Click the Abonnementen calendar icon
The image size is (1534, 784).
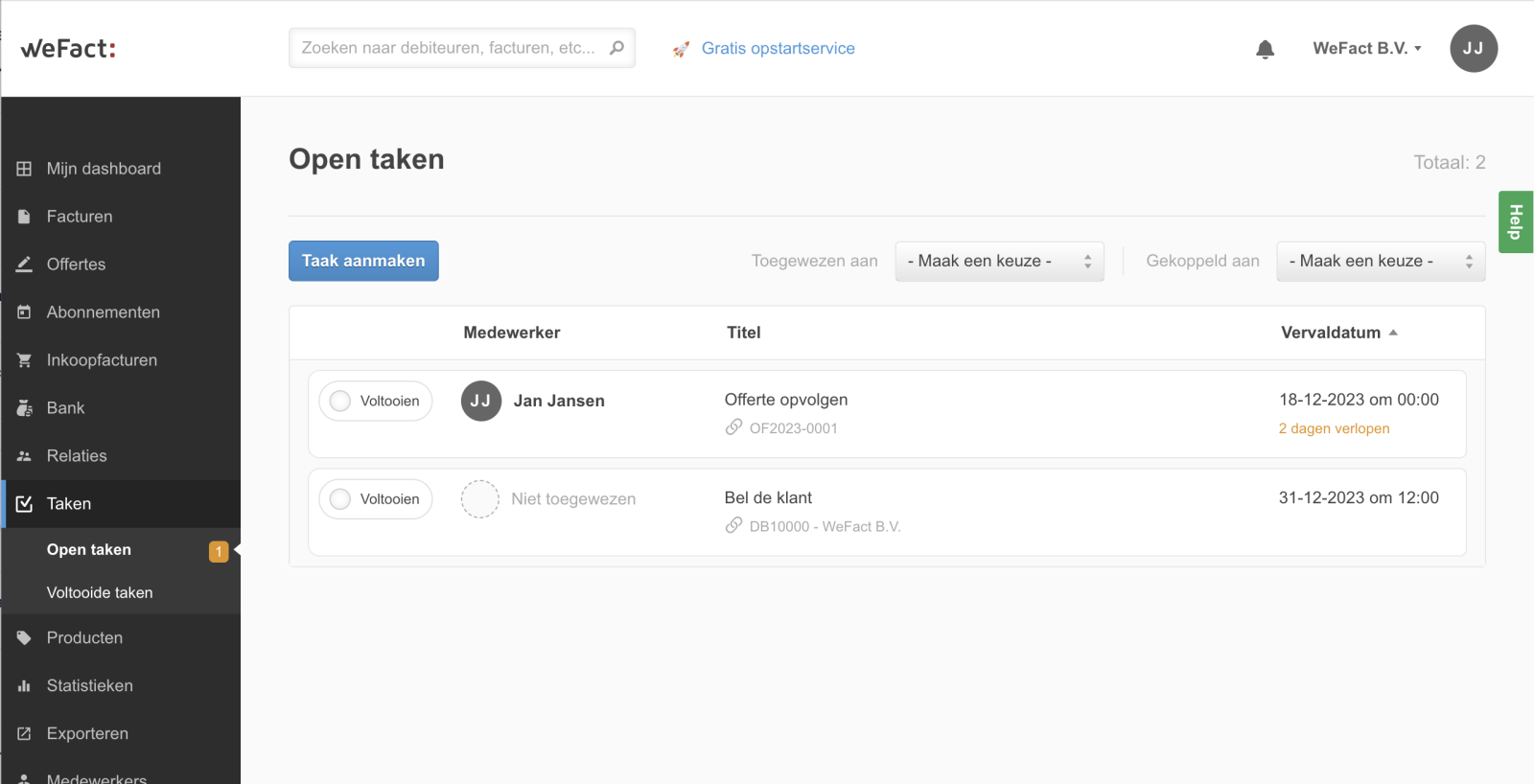(24, 312)
